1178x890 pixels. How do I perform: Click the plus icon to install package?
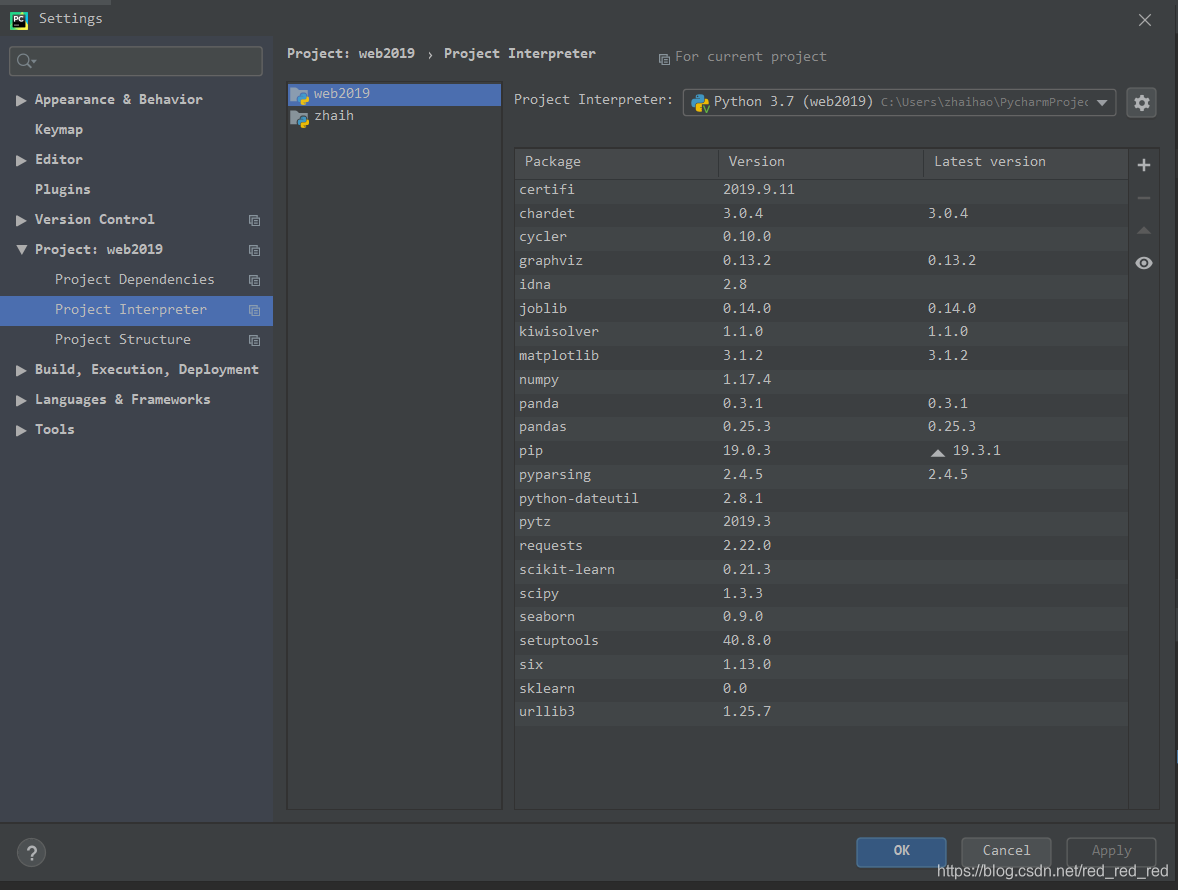tap(1143, 165)
